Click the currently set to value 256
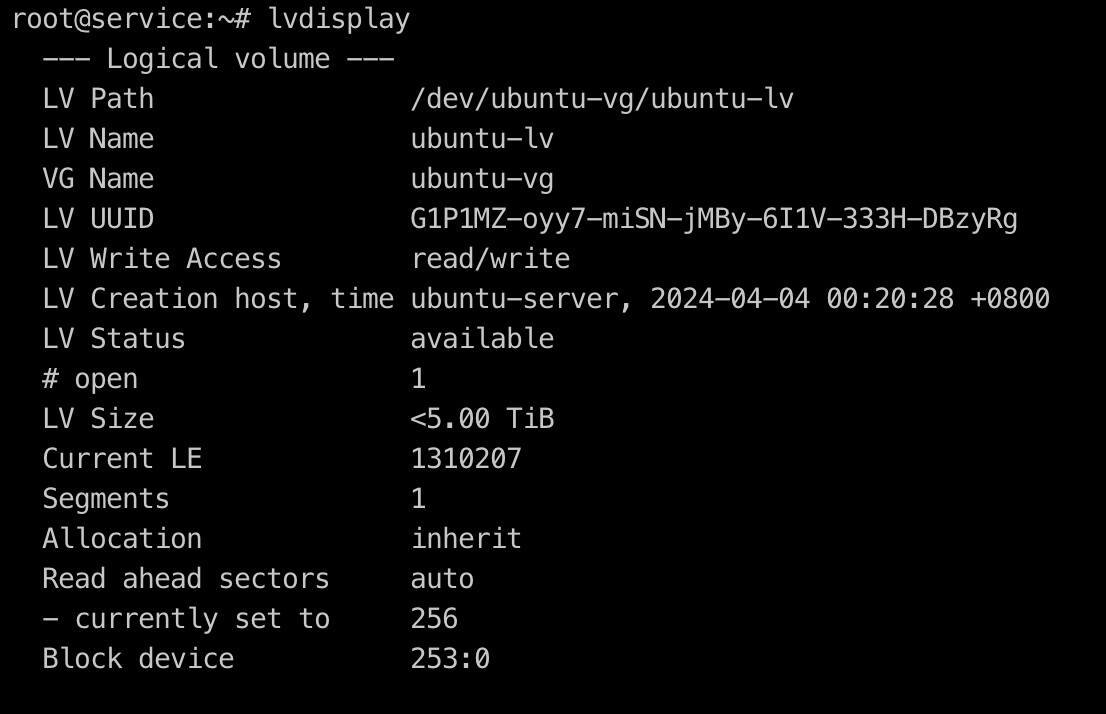This screenshot has height=714, width=1106. (434, 619)
